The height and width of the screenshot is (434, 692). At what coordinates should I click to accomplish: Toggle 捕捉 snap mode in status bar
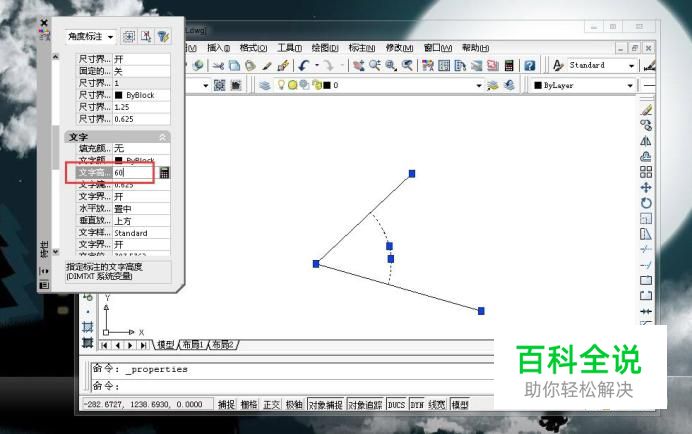coord(226,404)
